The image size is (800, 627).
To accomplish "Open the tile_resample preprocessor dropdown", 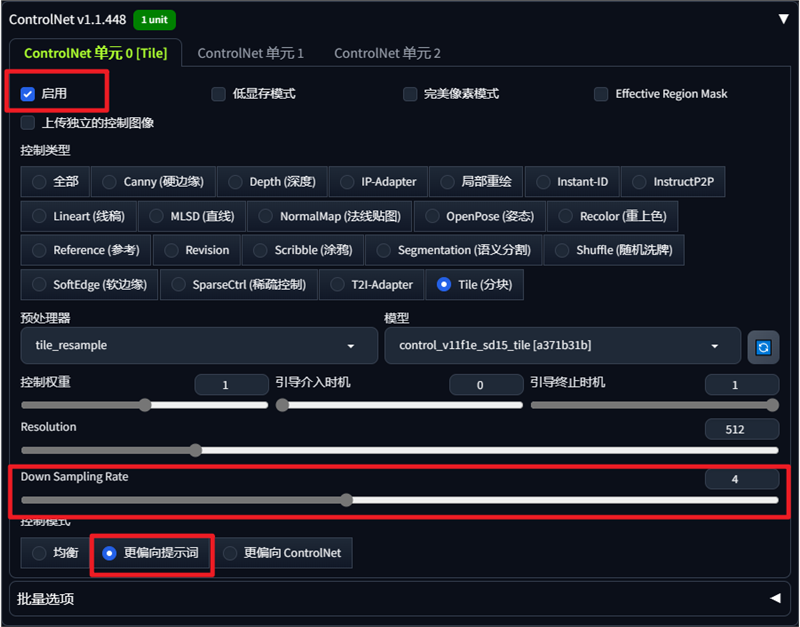I will 199,347.
